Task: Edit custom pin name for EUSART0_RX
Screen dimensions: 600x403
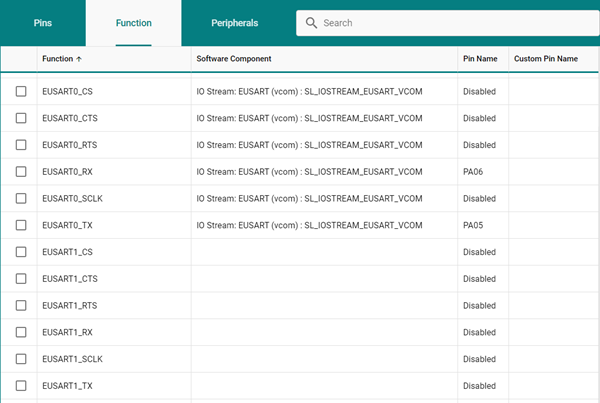Action: click(x=553, y=172)
